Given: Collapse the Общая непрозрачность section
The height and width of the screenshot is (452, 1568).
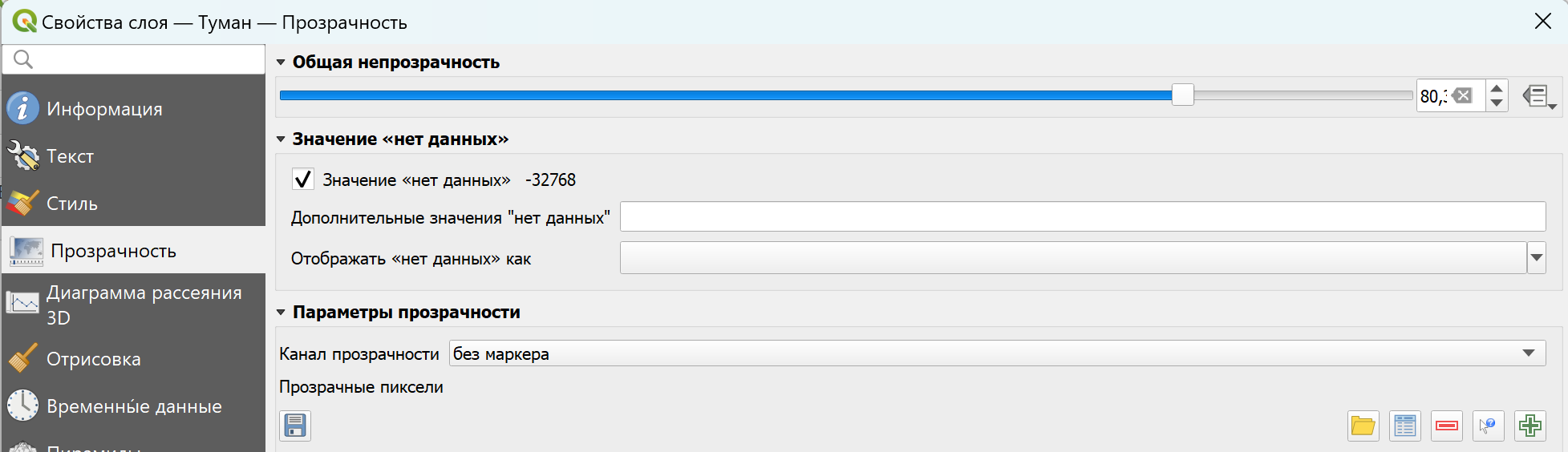Looking at the screenshot, I should coord(281,63).
